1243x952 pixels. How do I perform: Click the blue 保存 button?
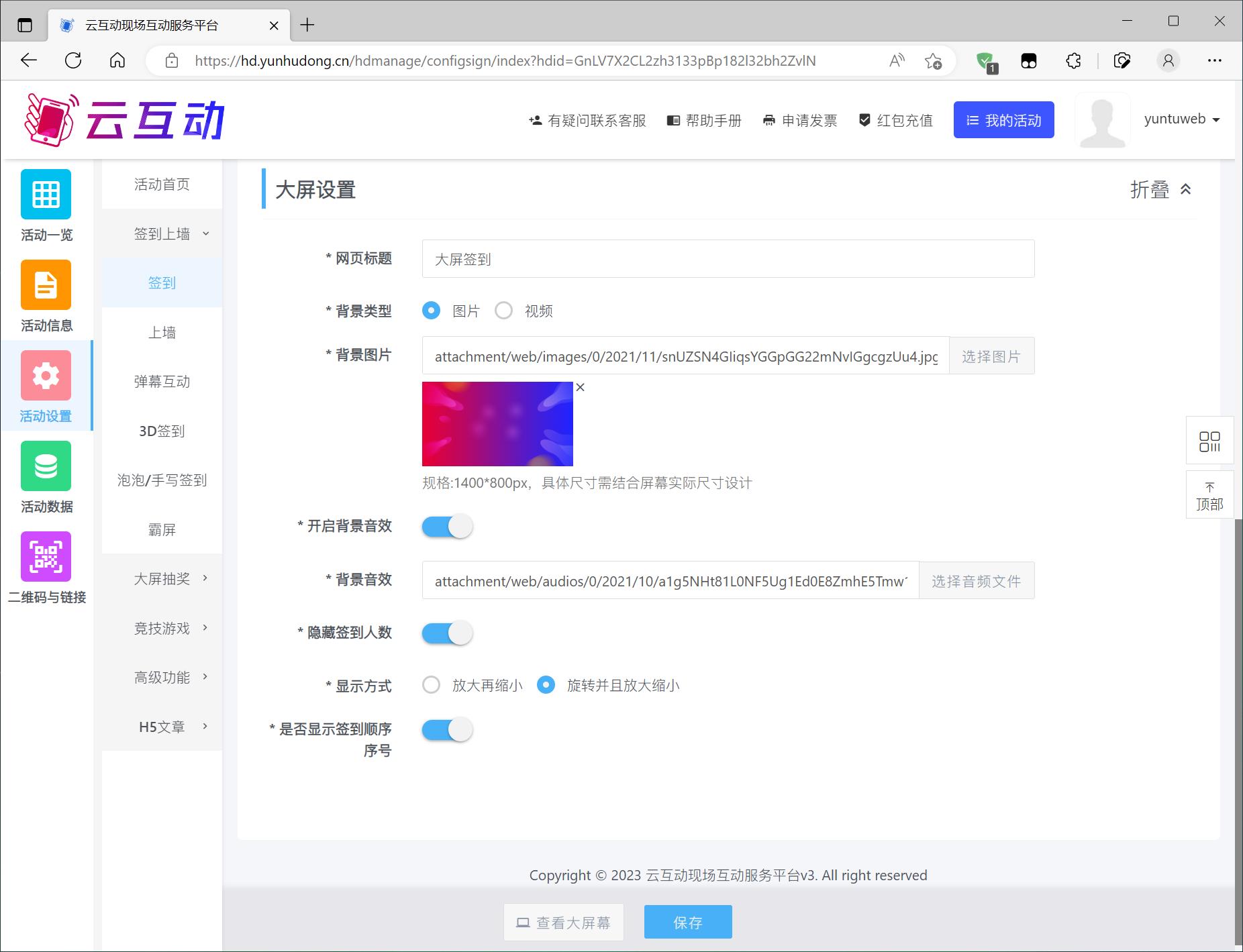[687, 922]
